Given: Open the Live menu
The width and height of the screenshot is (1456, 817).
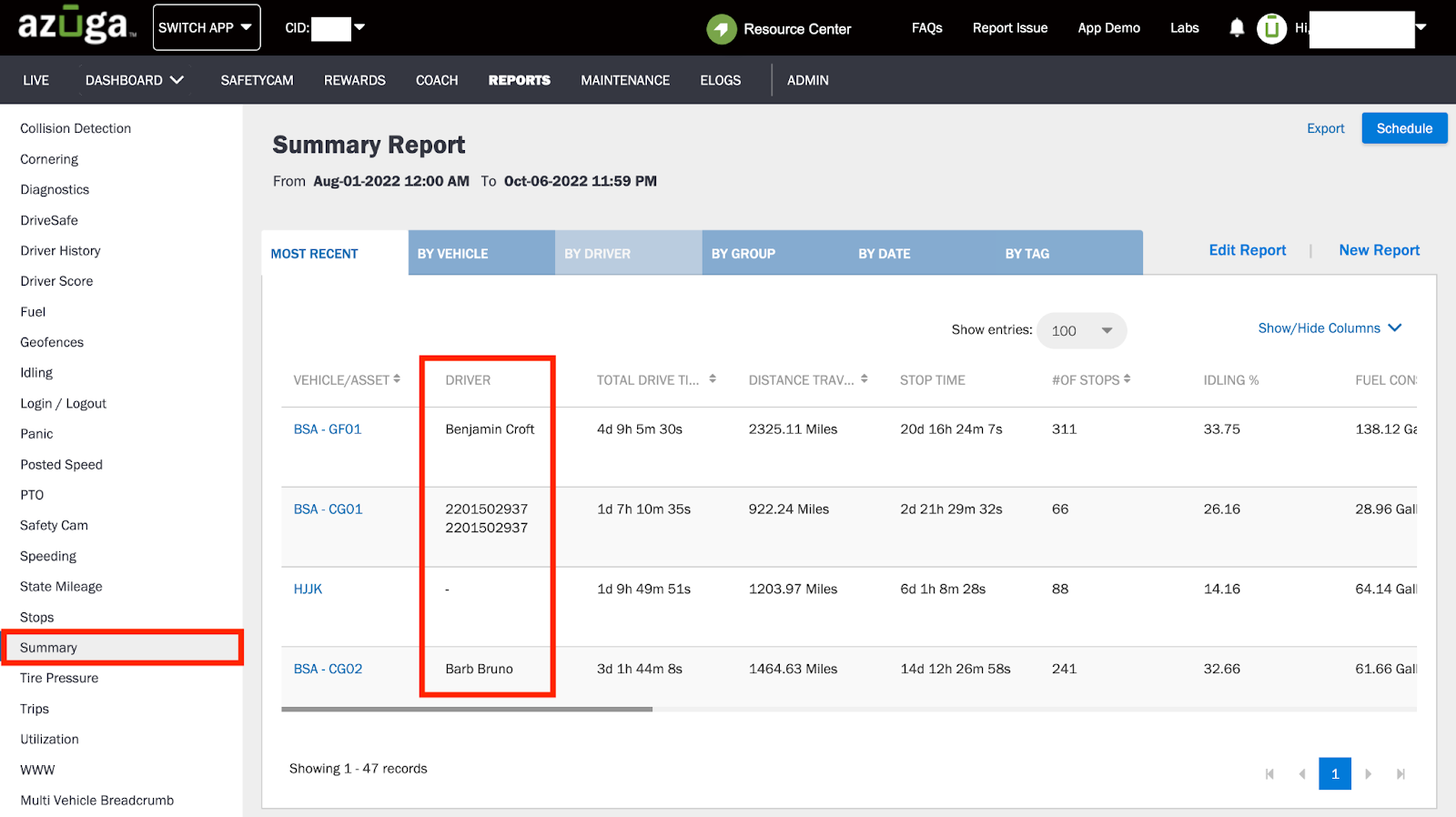Looking at the screenshot, I should pyautogui.click(x=36, y=80).
